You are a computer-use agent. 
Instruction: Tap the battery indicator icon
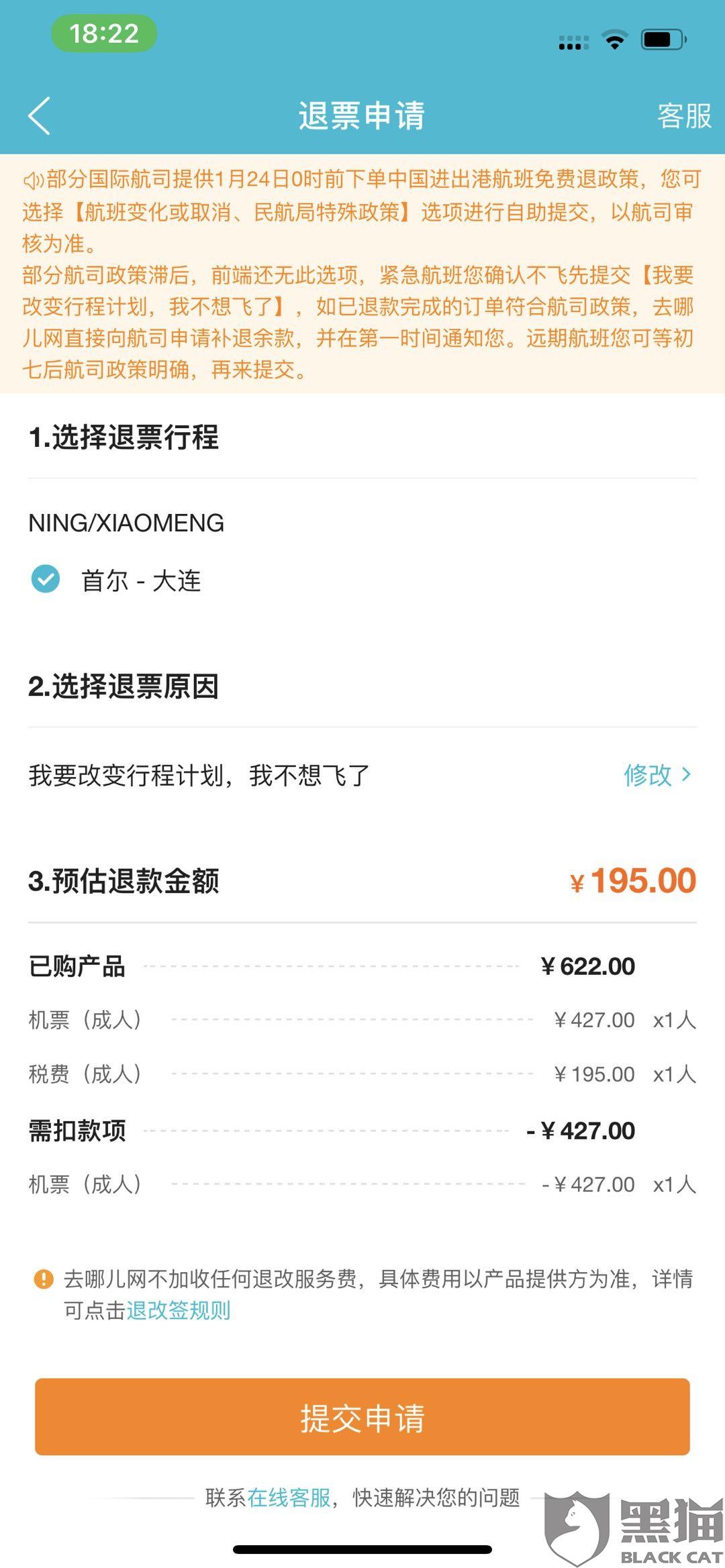point(663,40)
